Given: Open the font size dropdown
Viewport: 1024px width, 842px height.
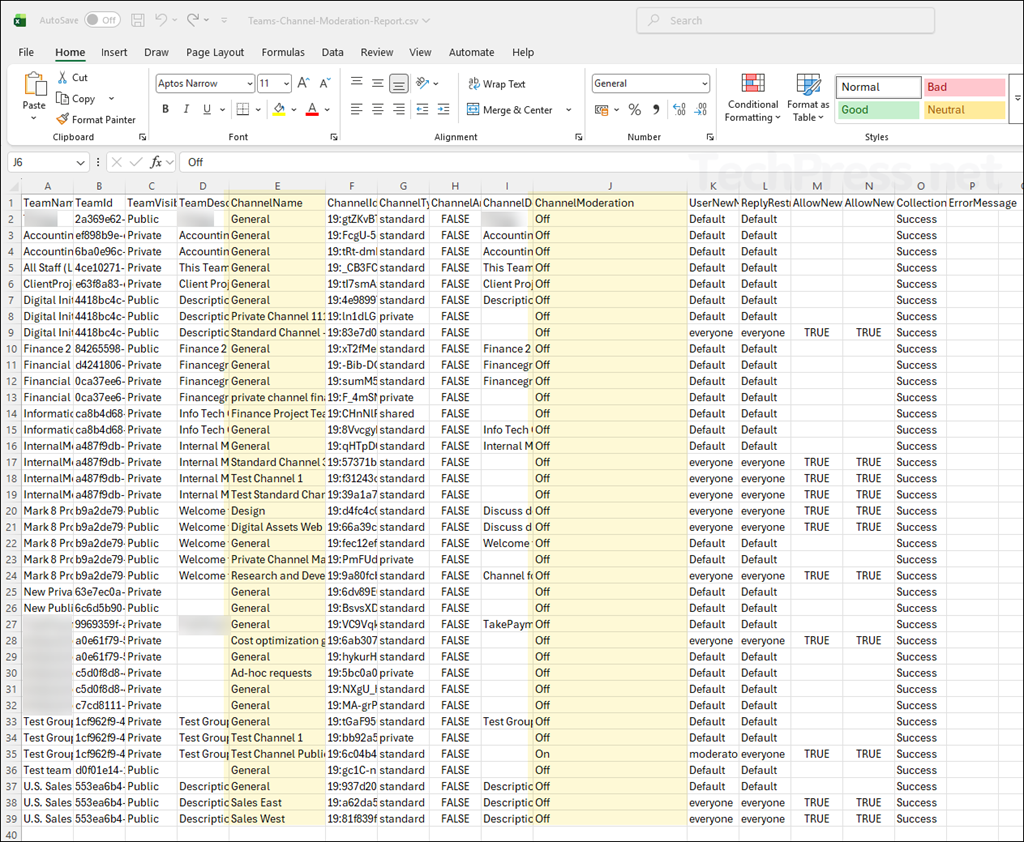Looking at the screenshot, I should pyautogui.click(x=286, y=84).
